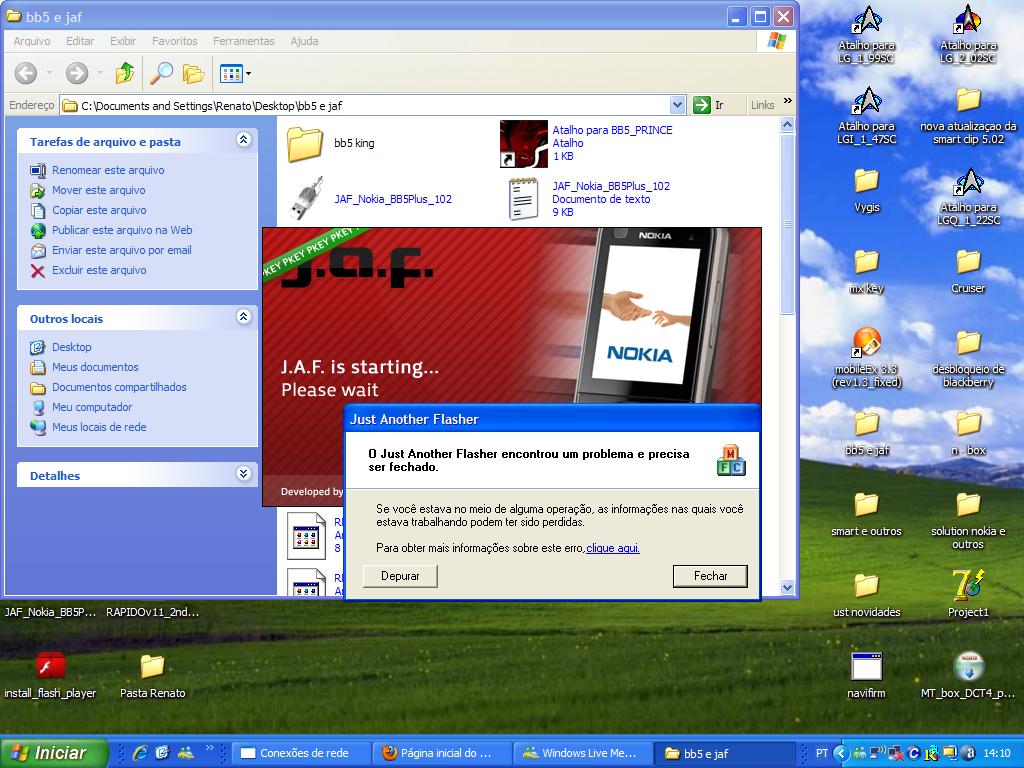
Task: Select the Pasta Renato desktop folder
Action: tap(152, 675)
